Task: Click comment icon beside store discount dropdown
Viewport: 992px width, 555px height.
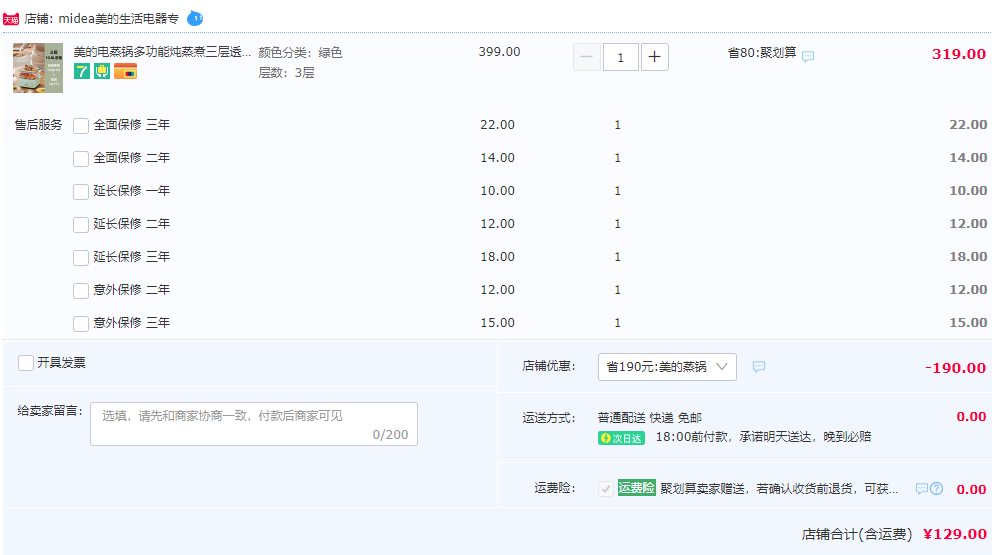Action: (x=759, y=366)
